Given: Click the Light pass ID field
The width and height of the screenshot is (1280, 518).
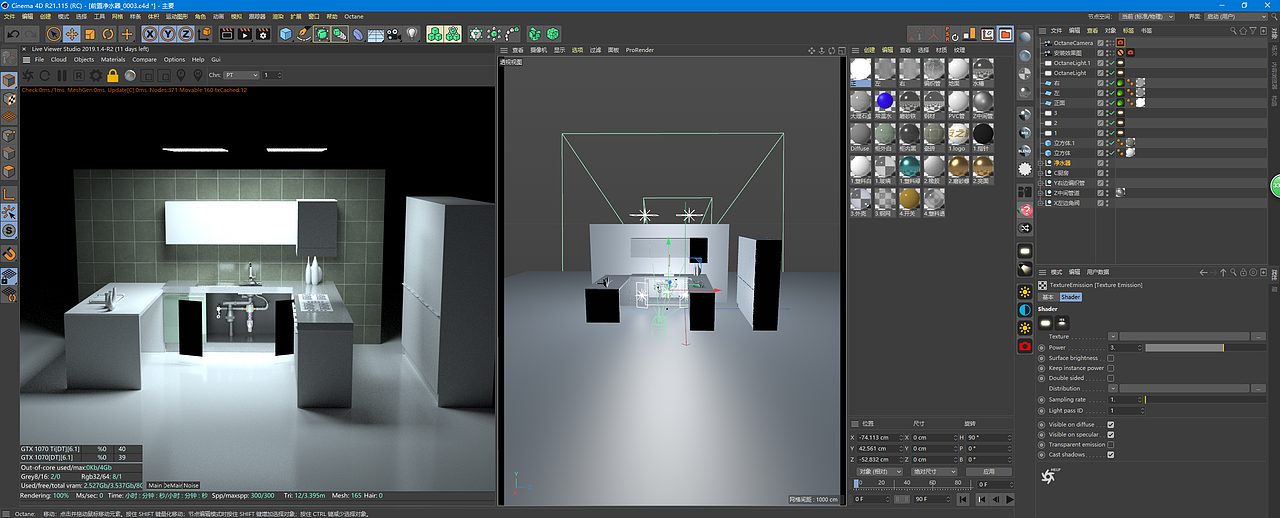Looking at the screenshot, I should 1126,410.
